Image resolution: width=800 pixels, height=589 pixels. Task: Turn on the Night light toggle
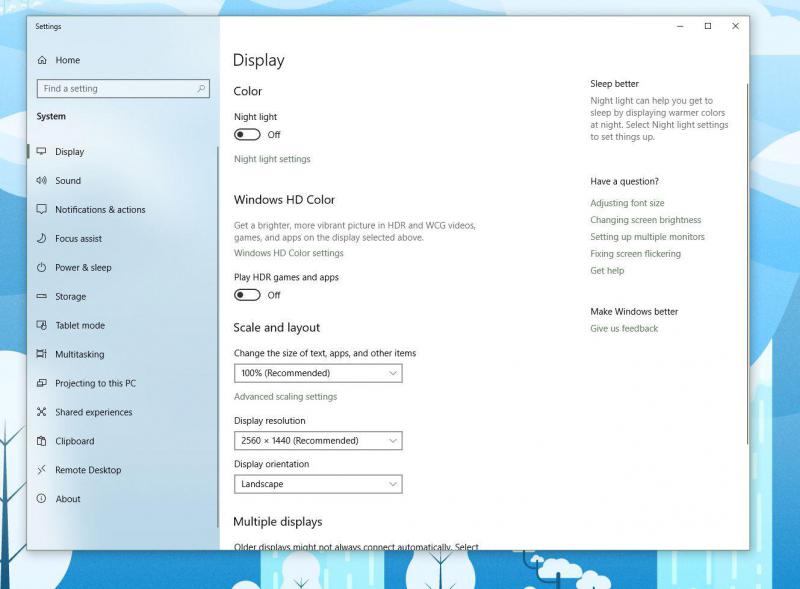[x=247, y=135]
